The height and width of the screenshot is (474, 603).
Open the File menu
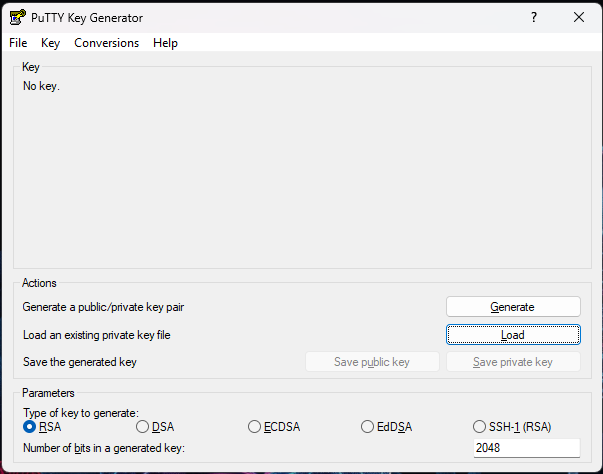tap(18, 43)
